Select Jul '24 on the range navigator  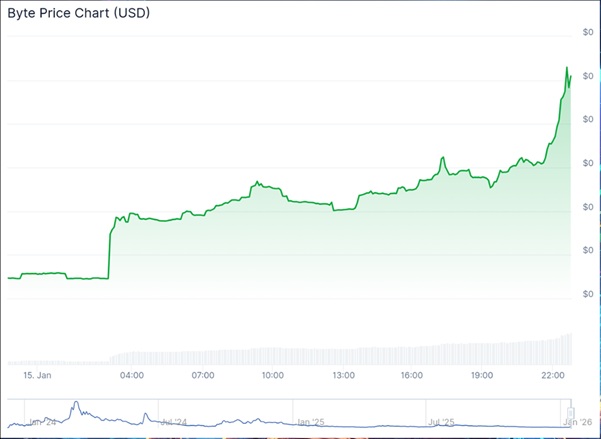tap(174, 422)
